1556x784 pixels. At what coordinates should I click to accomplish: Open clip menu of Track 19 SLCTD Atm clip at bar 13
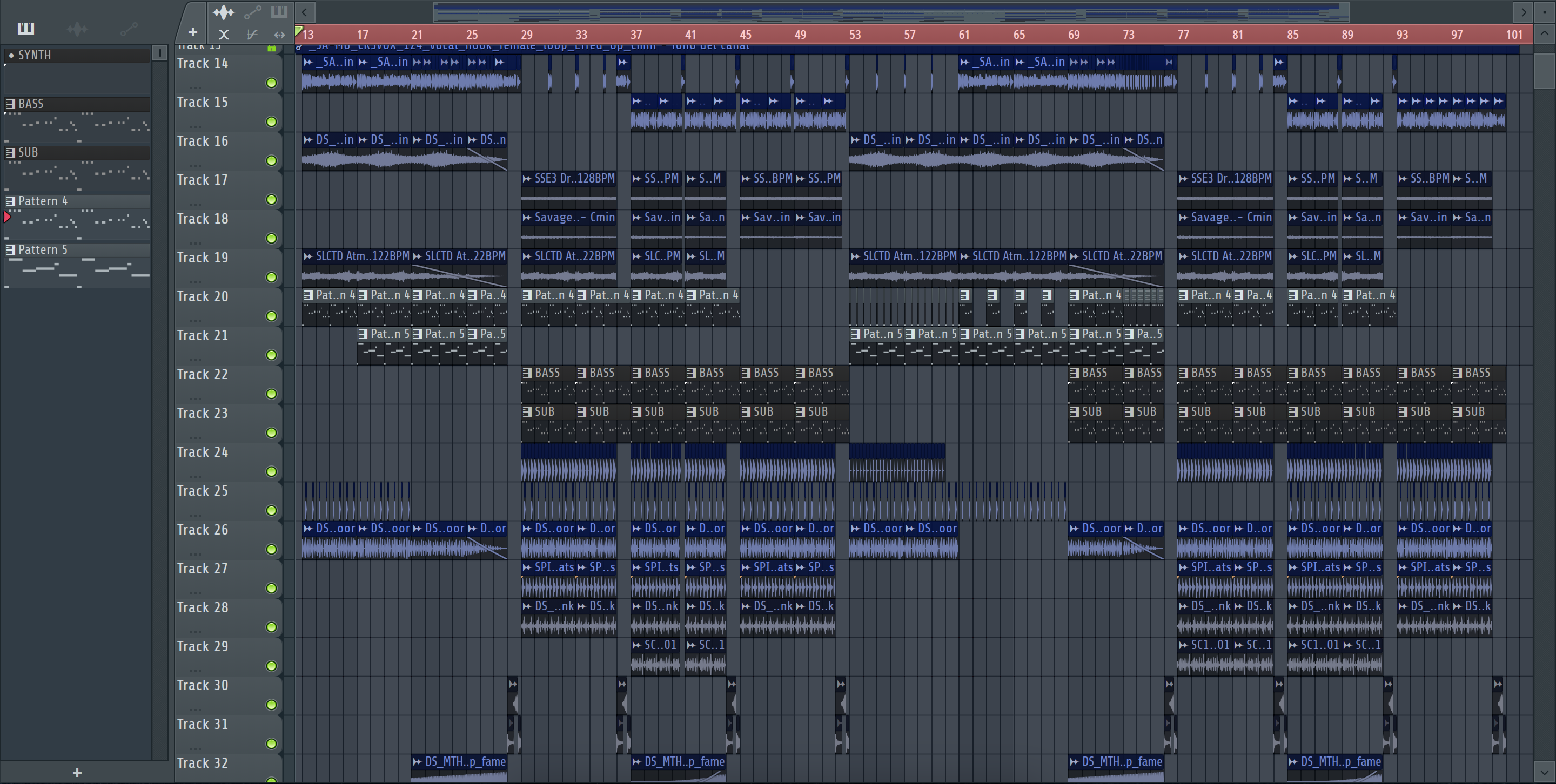[x=308, y=256]
